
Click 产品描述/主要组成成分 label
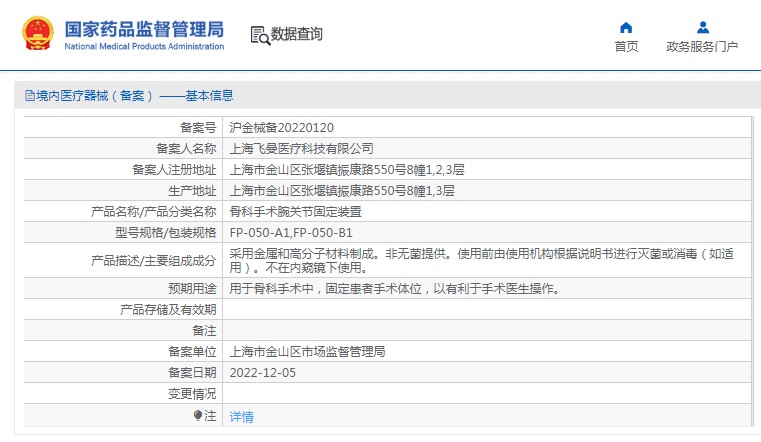click(153, 261)
